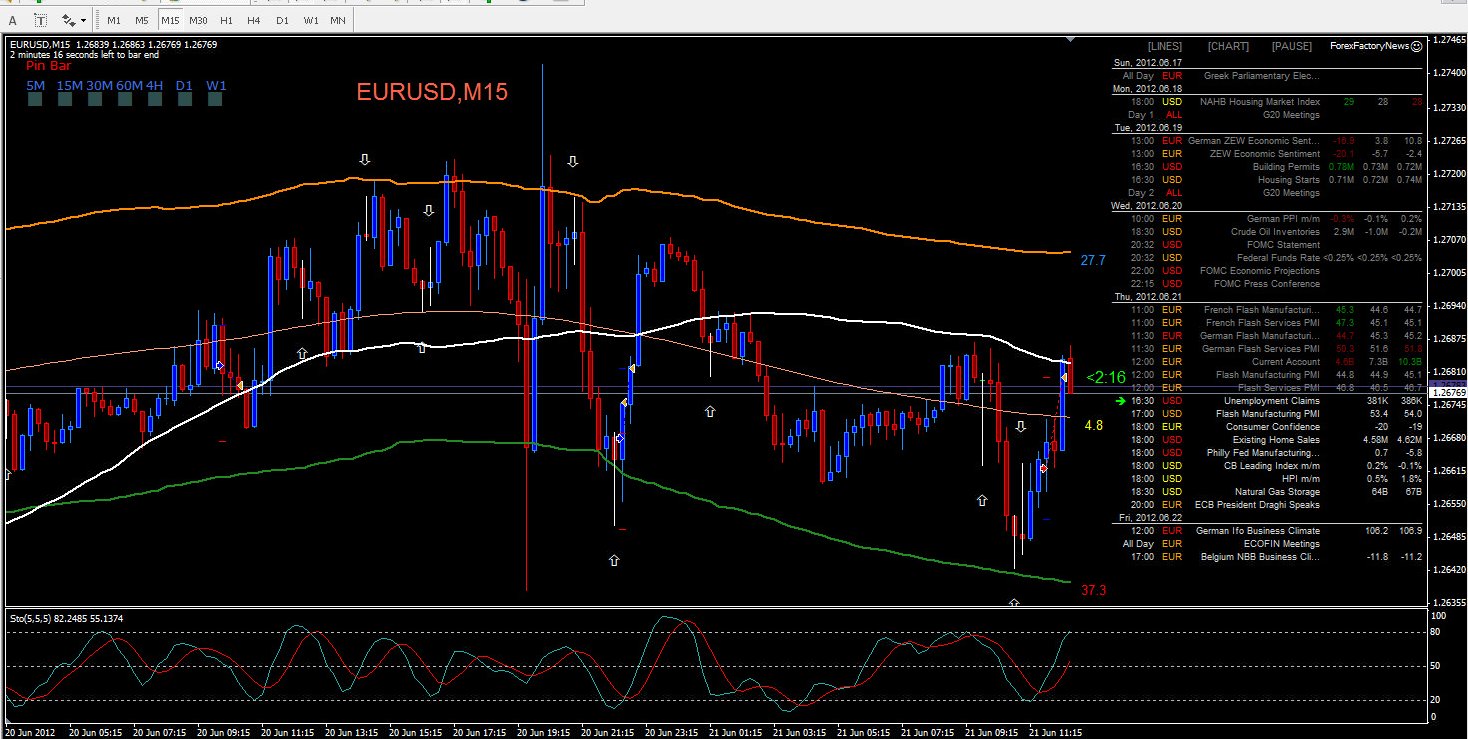The height and width of the screenshot is (739, 1468).
Task: Open the arrows tool dropdown arrow
Action: pos(83,19)
